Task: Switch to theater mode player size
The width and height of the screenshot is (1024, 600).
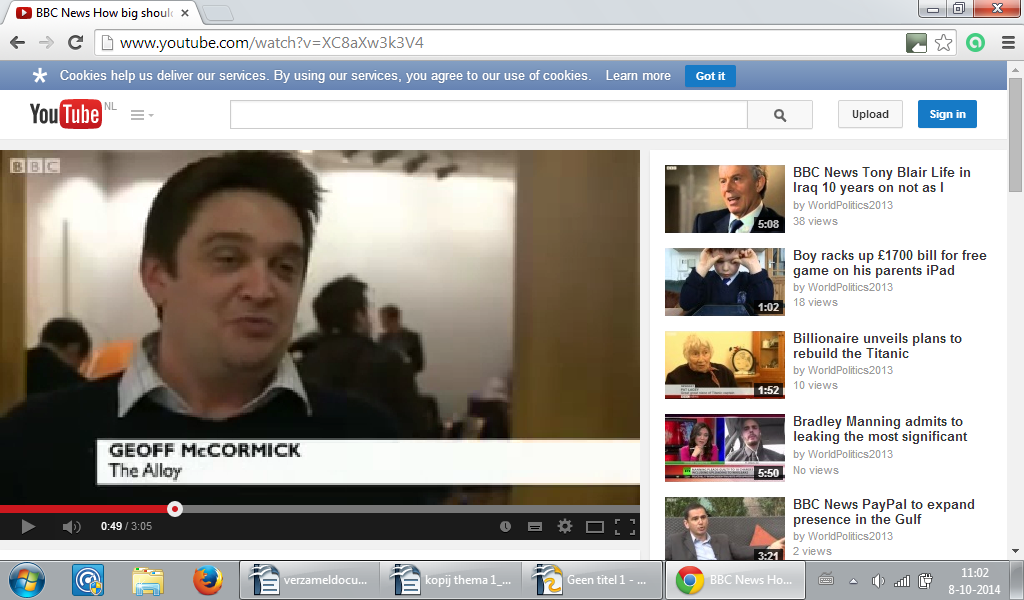Action: (x=595, y=527)
